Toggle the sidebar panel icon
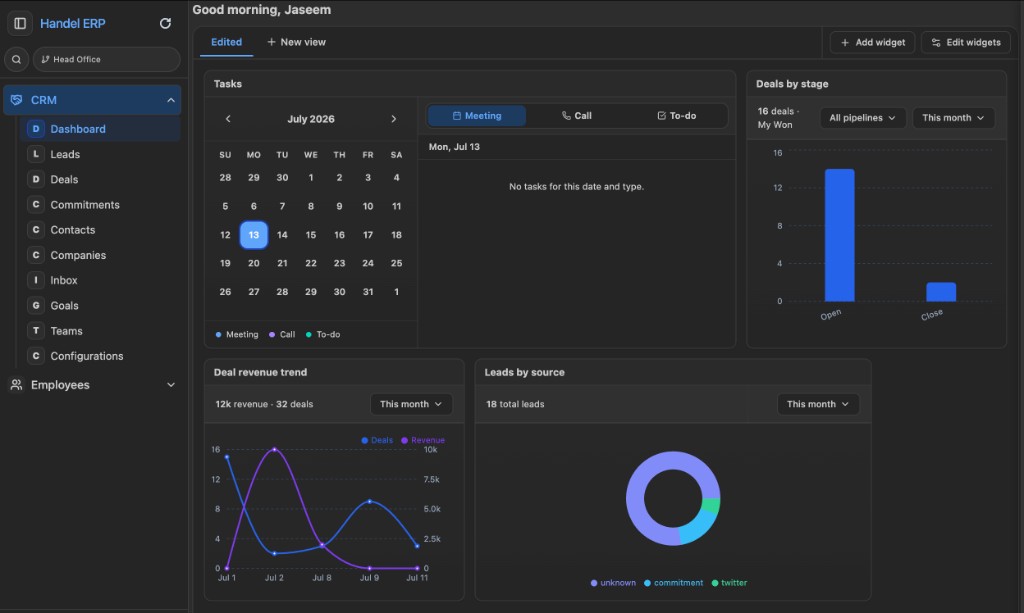 (x=20, y=24)
